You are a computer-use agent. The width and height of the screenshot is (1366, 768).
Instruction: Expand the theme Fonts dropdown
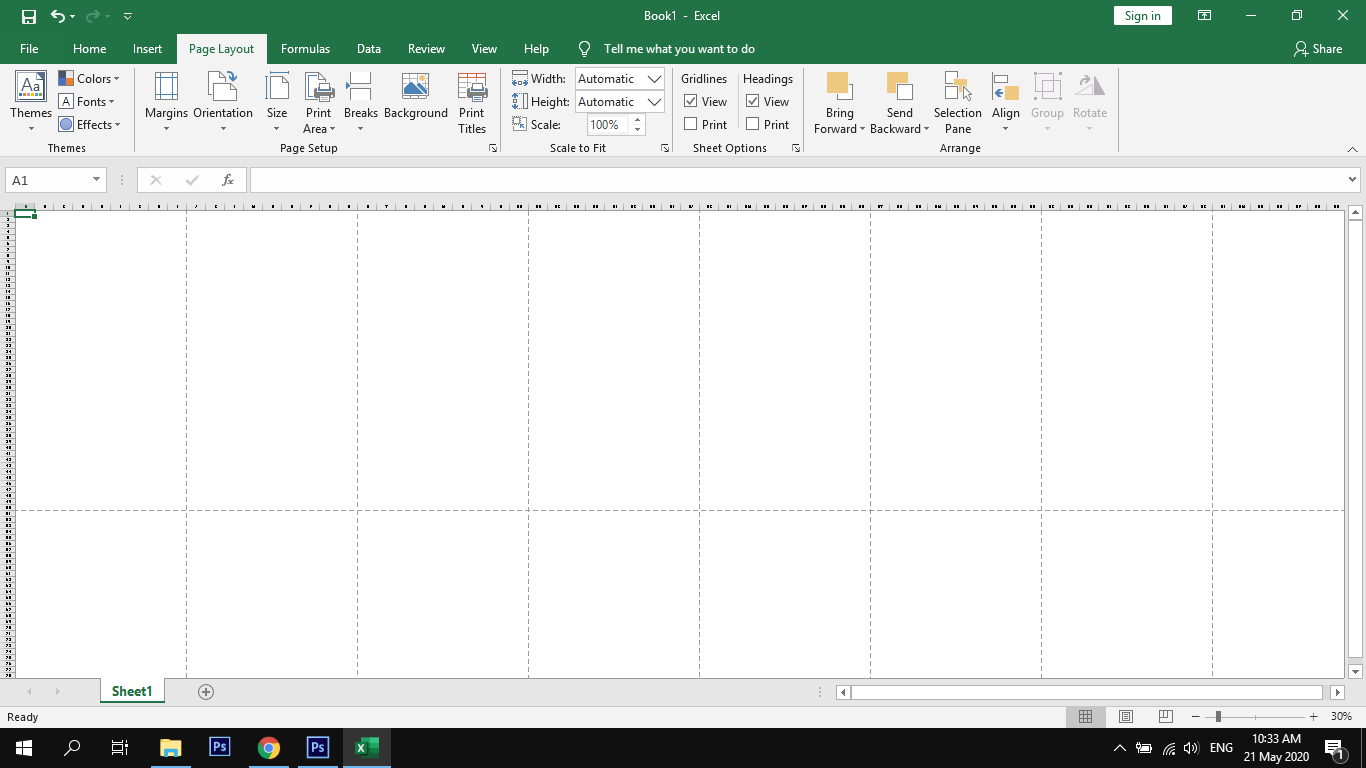click(x=87, y=101)
